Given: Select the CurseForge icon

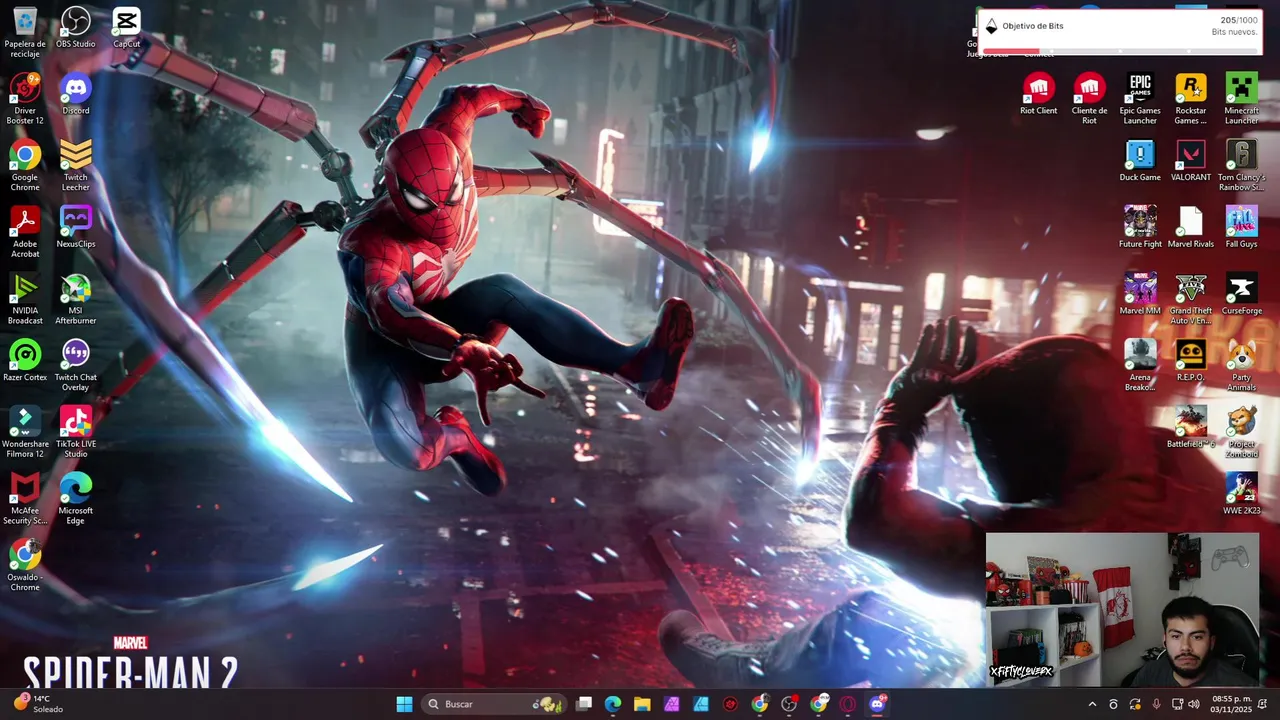Looking at the screenshot, I should [1241, 294].
